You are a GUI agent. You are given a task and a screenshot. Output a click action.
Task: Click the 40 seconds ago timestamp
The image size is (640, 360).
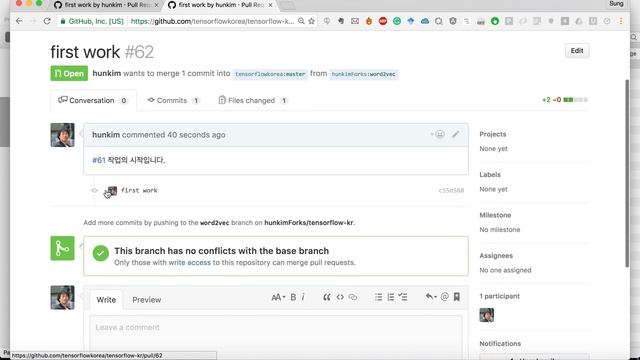pyautogui.click(x=196, y=135)
